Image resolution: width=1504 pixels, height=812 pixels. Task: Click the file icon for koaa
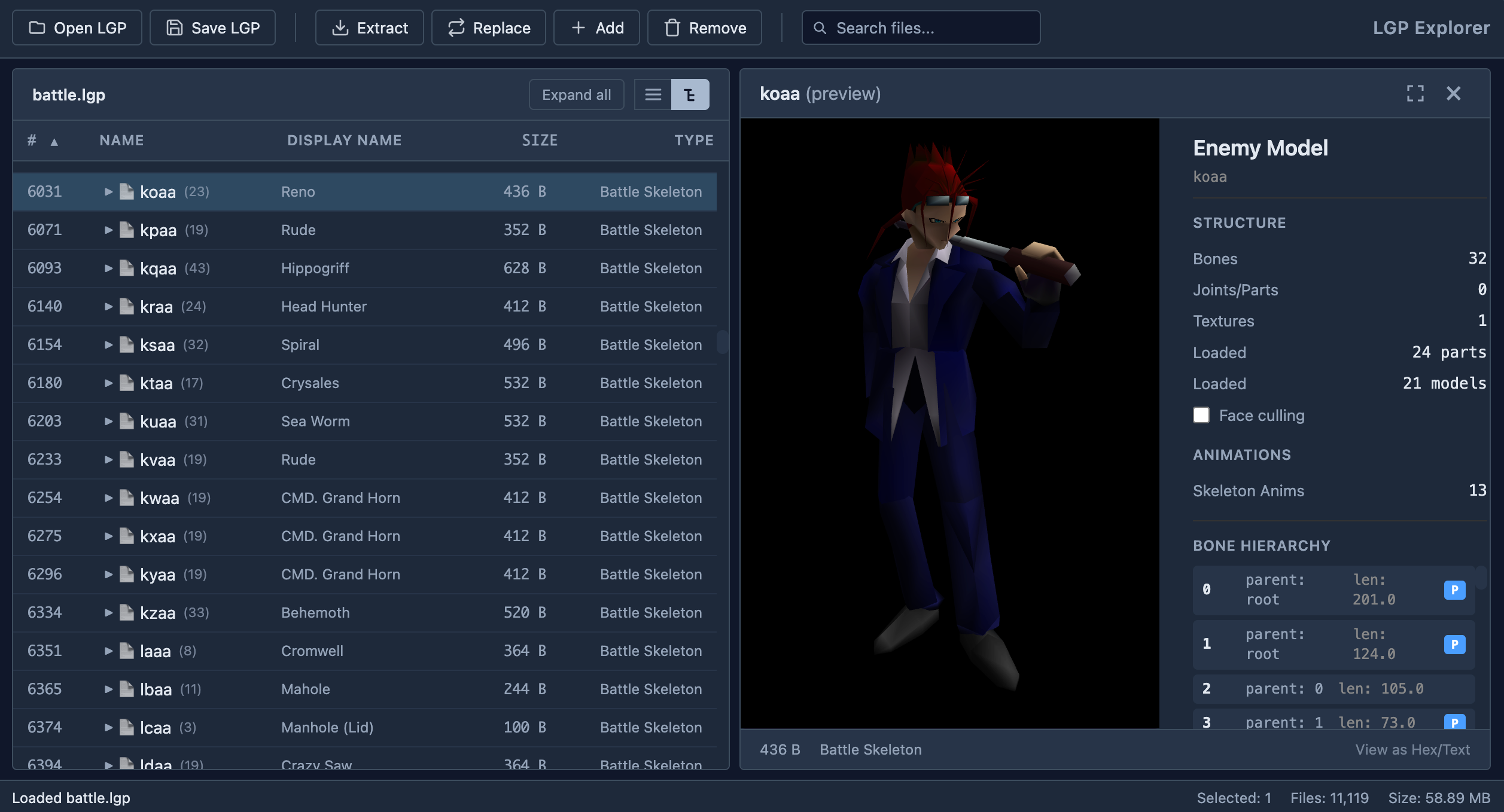(127, 191)
